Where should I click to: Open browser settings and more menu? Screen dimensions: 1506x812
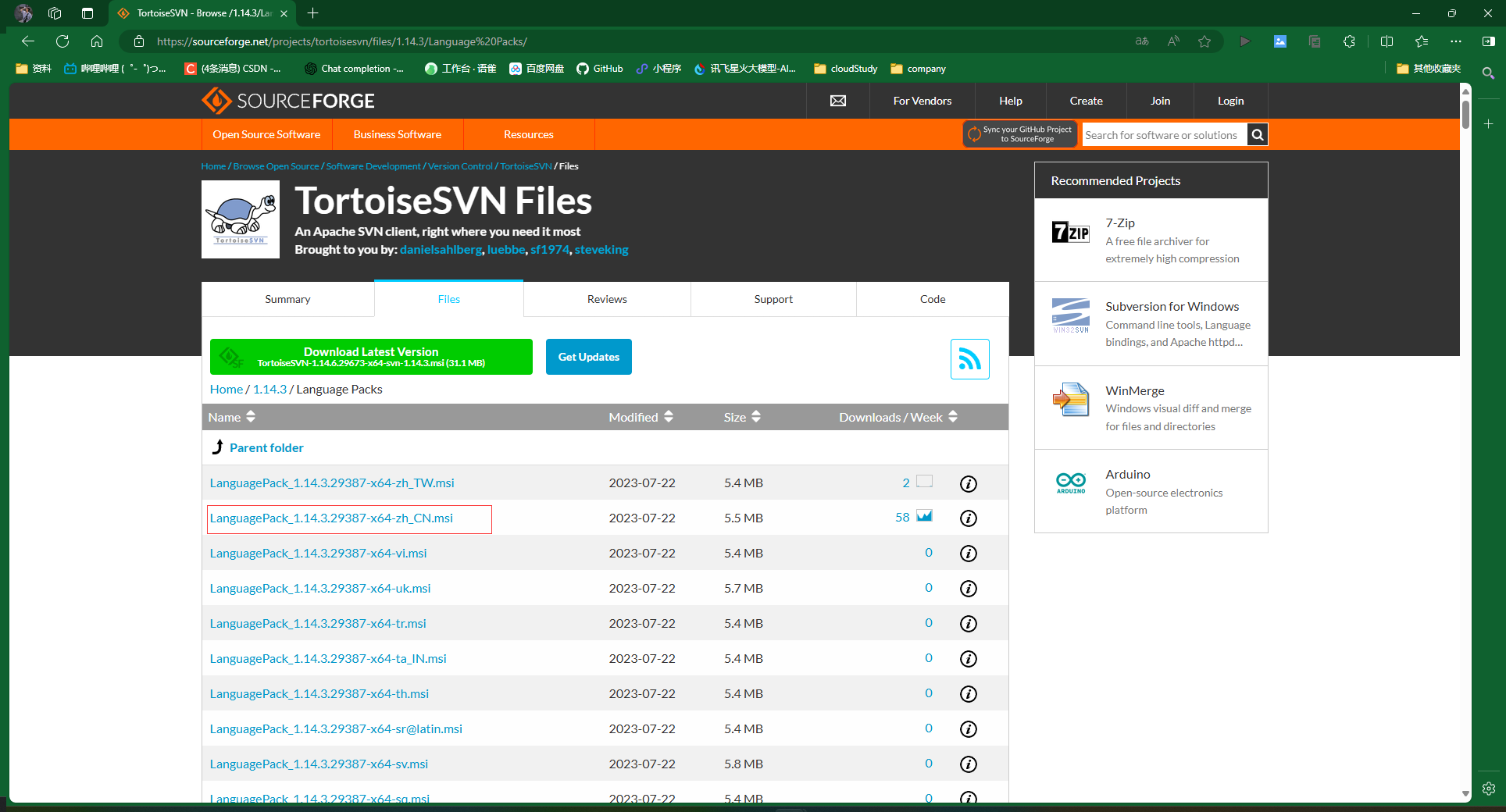click(x=1456, y=41)
